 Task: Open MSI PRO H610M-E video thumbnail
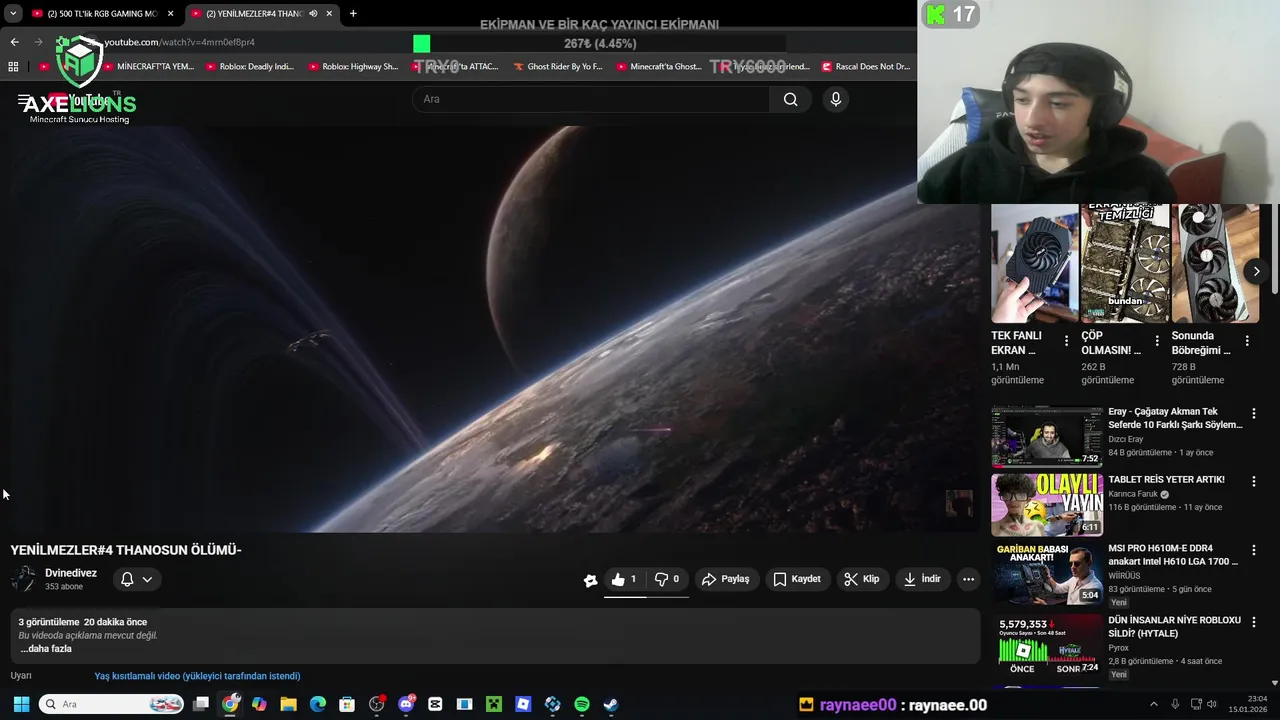coord(1047,573)
